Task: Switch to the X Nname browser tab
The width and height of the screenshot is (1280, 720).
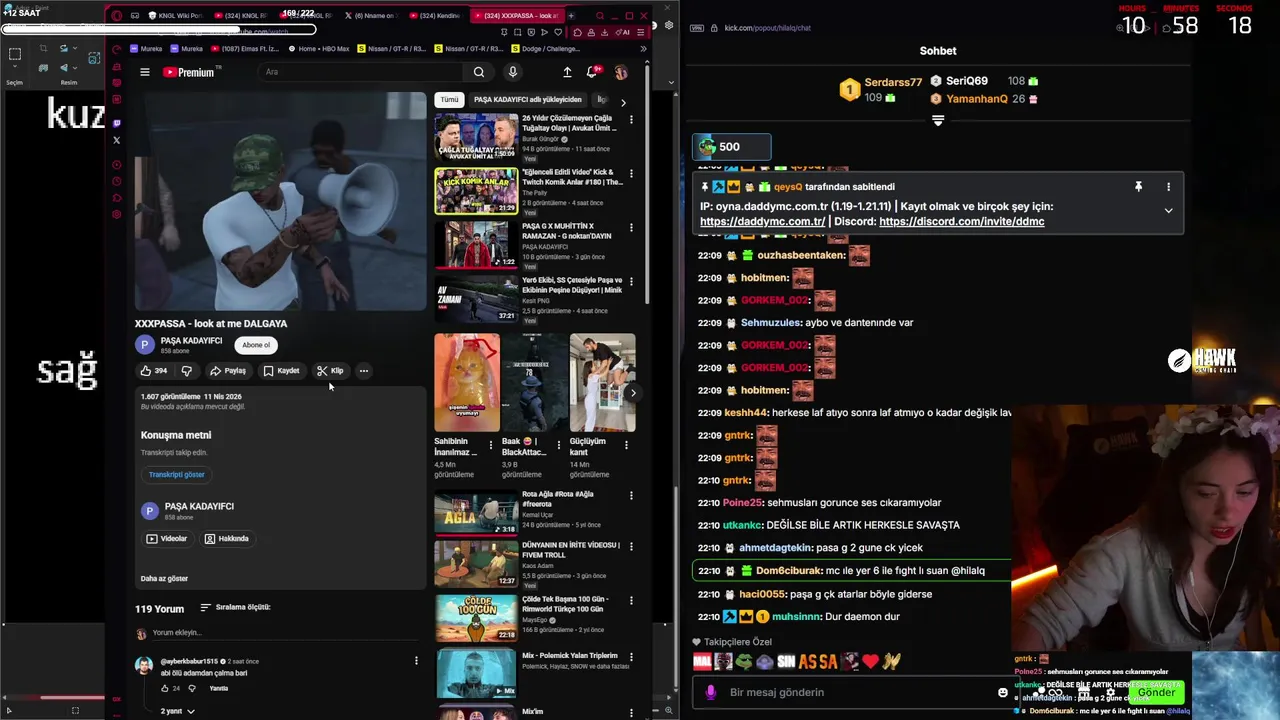Action: point(370,16)
